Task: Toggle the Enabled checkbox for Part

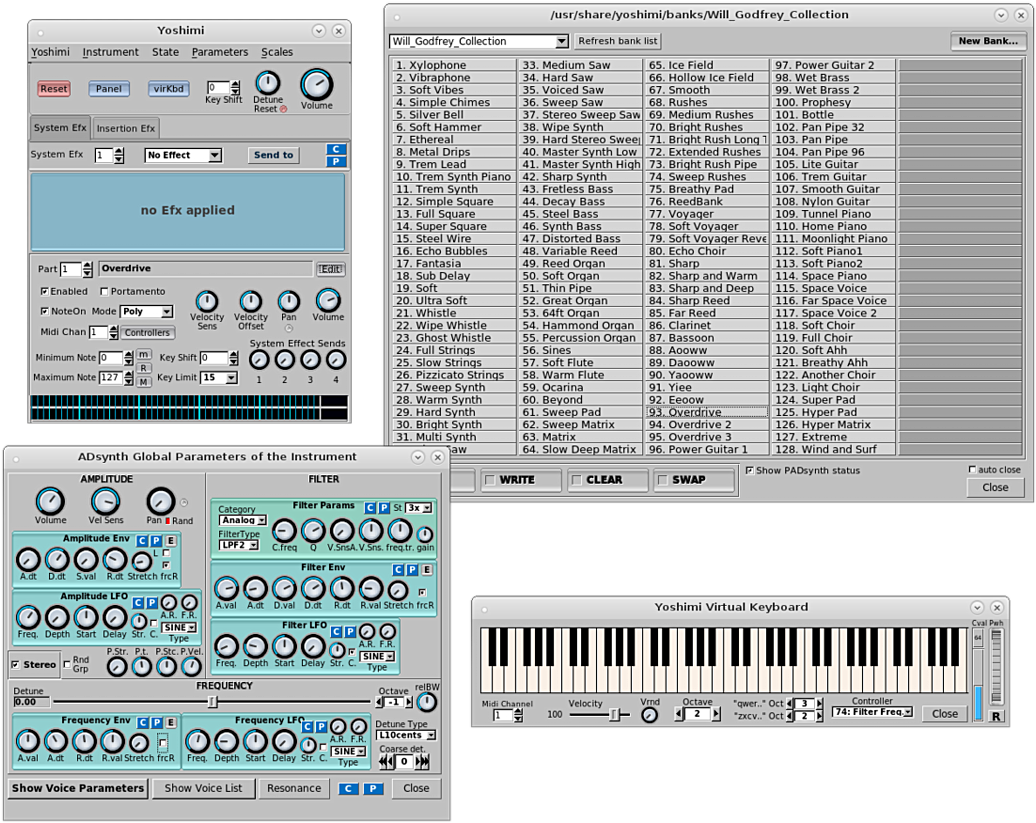Action: pyautogui.click(x=44, y=291)
